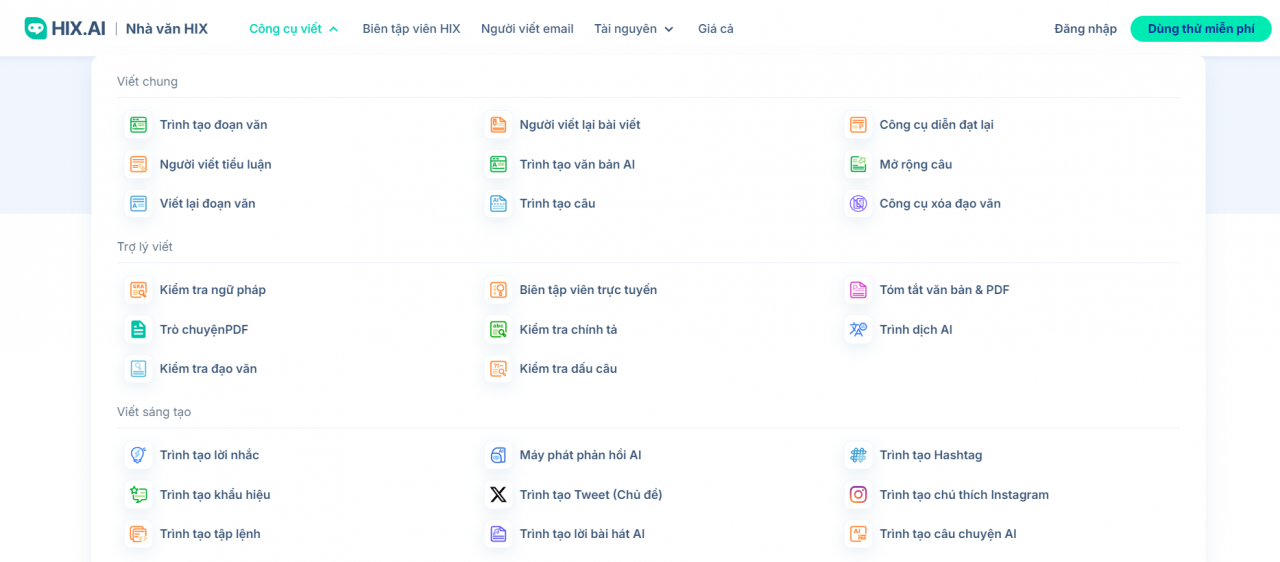
Task: Open Người viết email from navigation
Action: (527, 29)
